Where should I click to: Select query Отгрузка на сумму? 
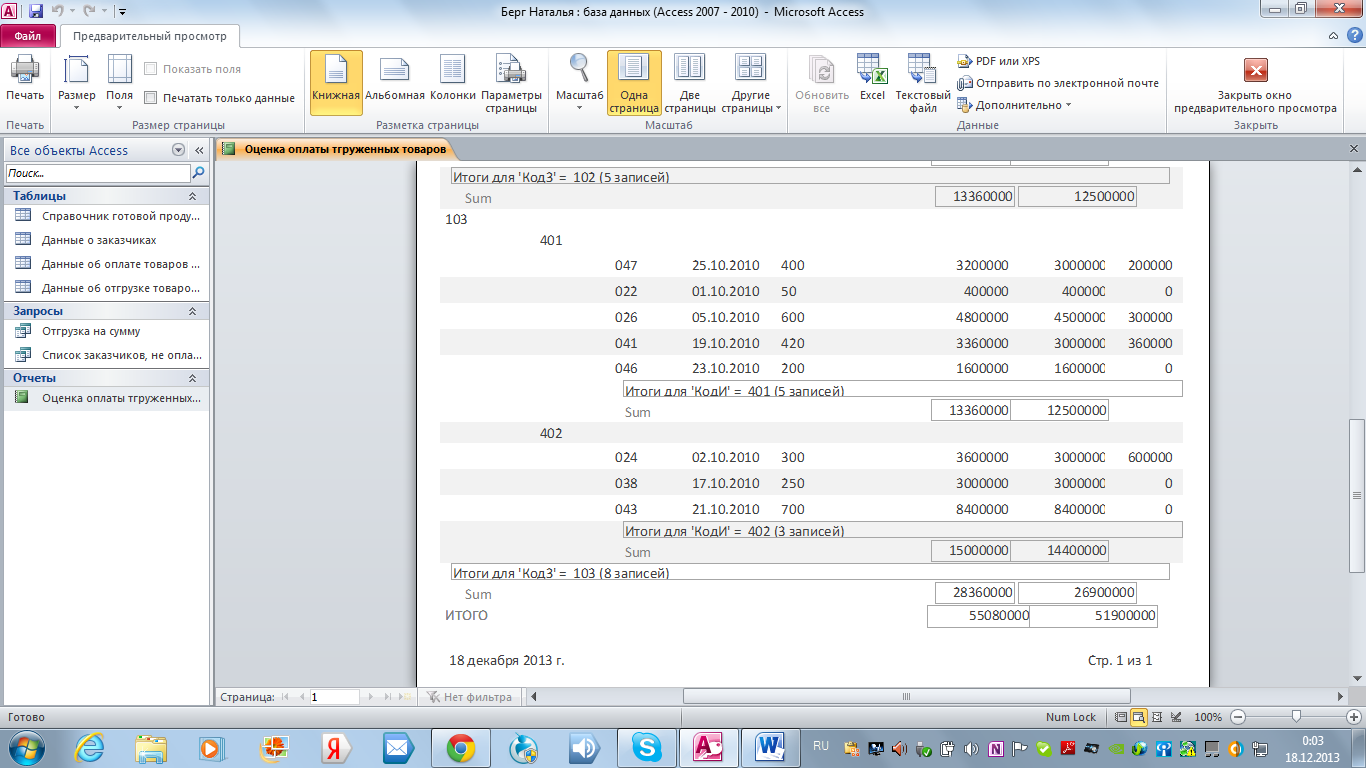107,331
